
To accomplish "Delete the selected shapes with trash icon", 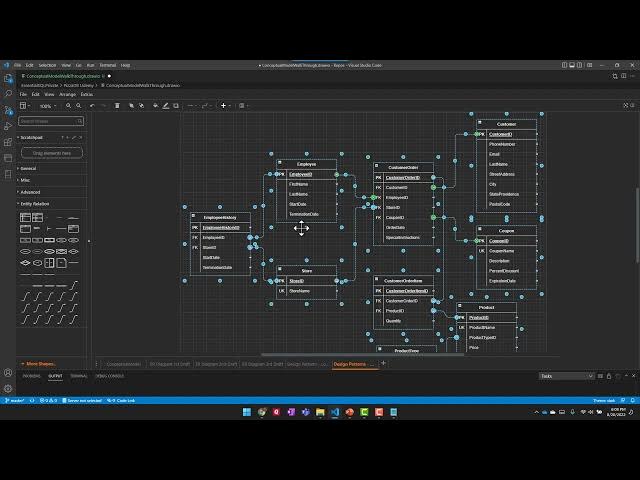I will pos(117,106).
